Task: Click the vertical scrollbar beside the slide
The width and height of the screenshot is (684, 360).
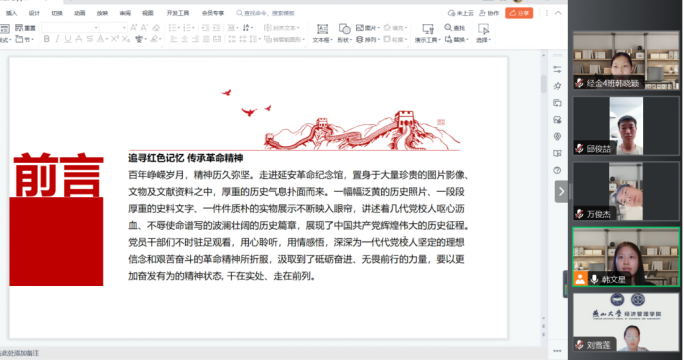Action: point(544,84)
